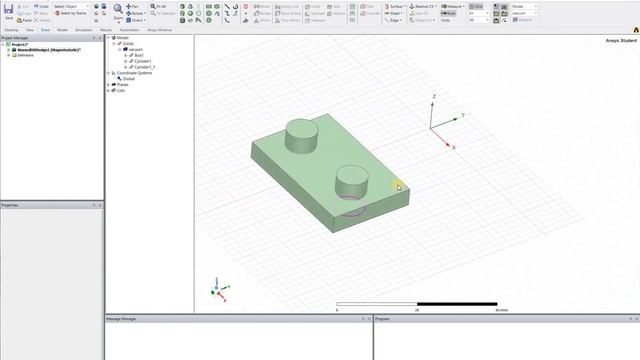Image resolution: width=640 pixels, height=360 pixels.
Task: Expand the Box1 tree node
Action: 125,55
